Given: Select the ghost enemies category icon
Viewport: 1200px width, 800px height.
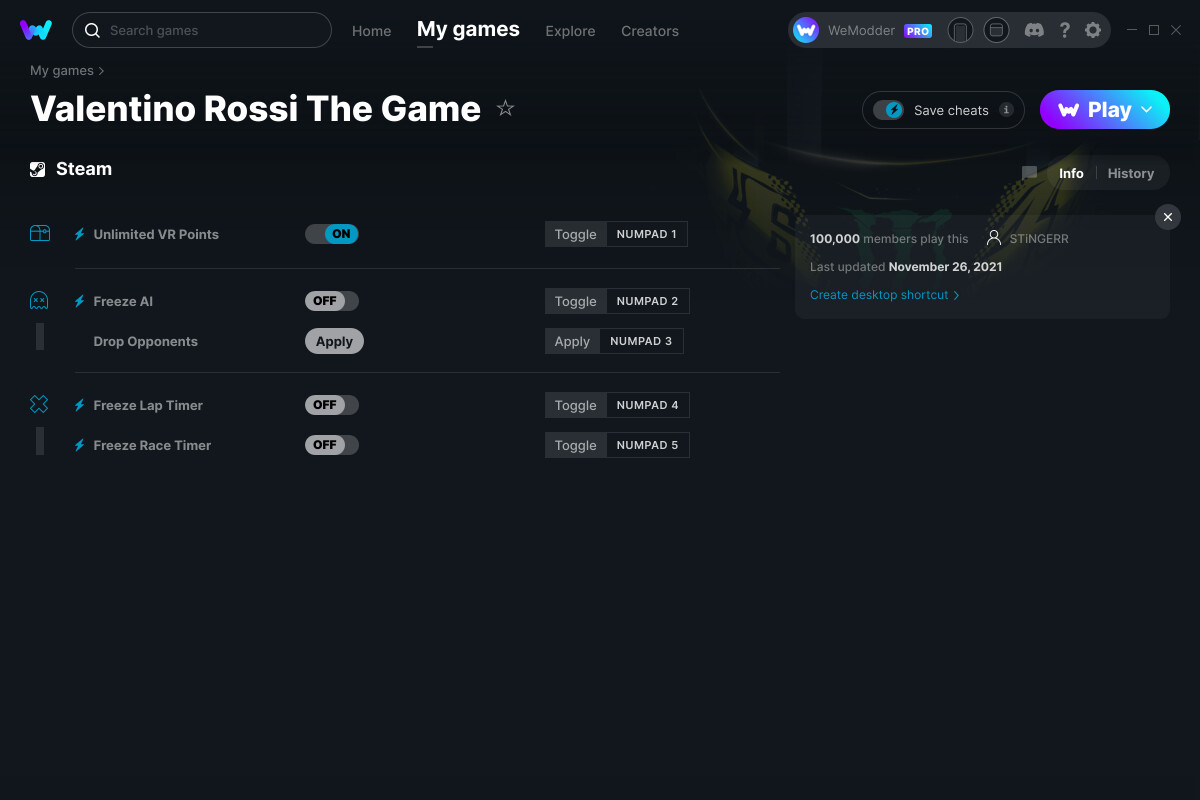Looking at the screenshot, I should [39, 300].
